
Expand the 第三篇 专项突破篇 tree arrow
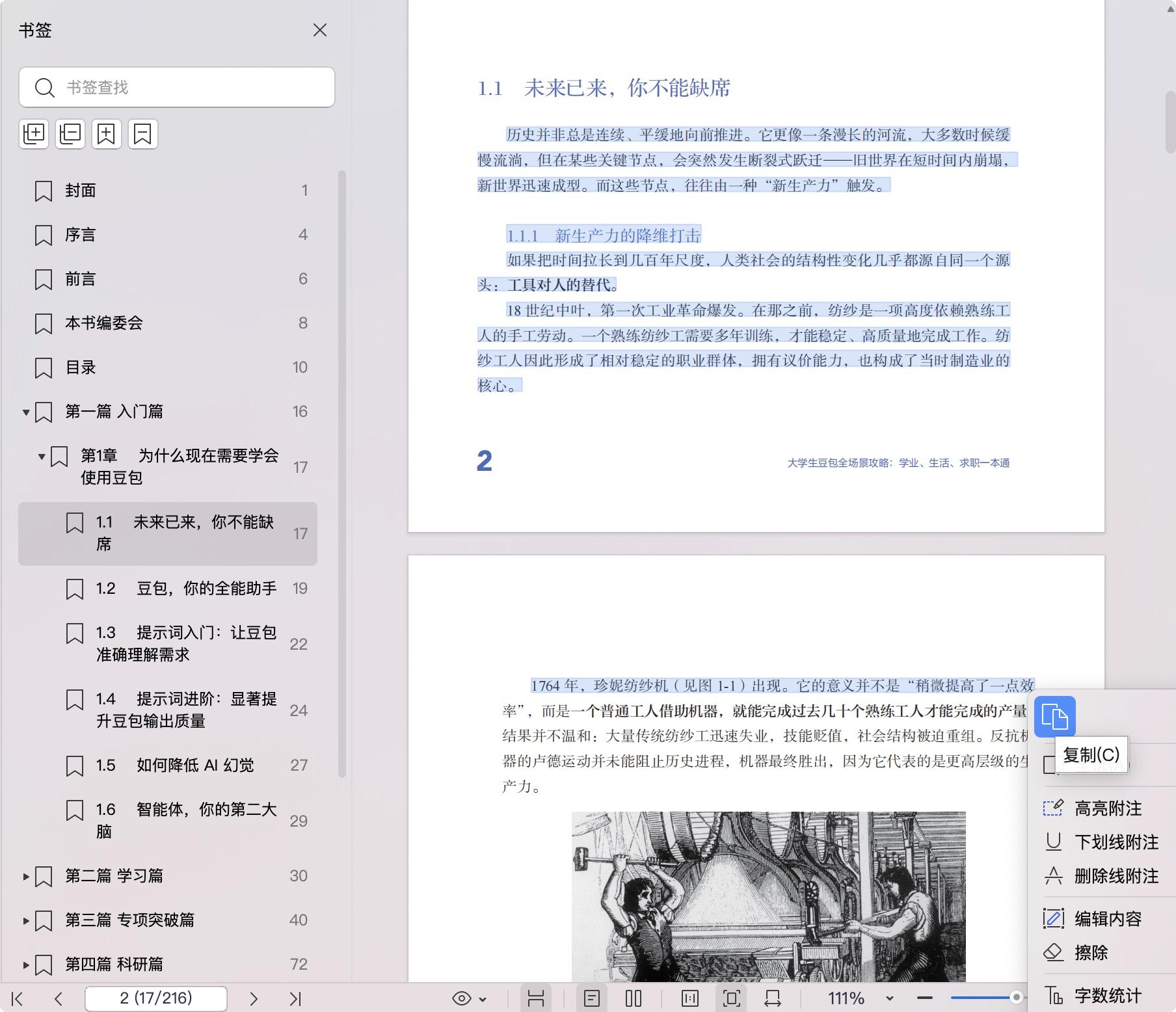tap(26, 921)
